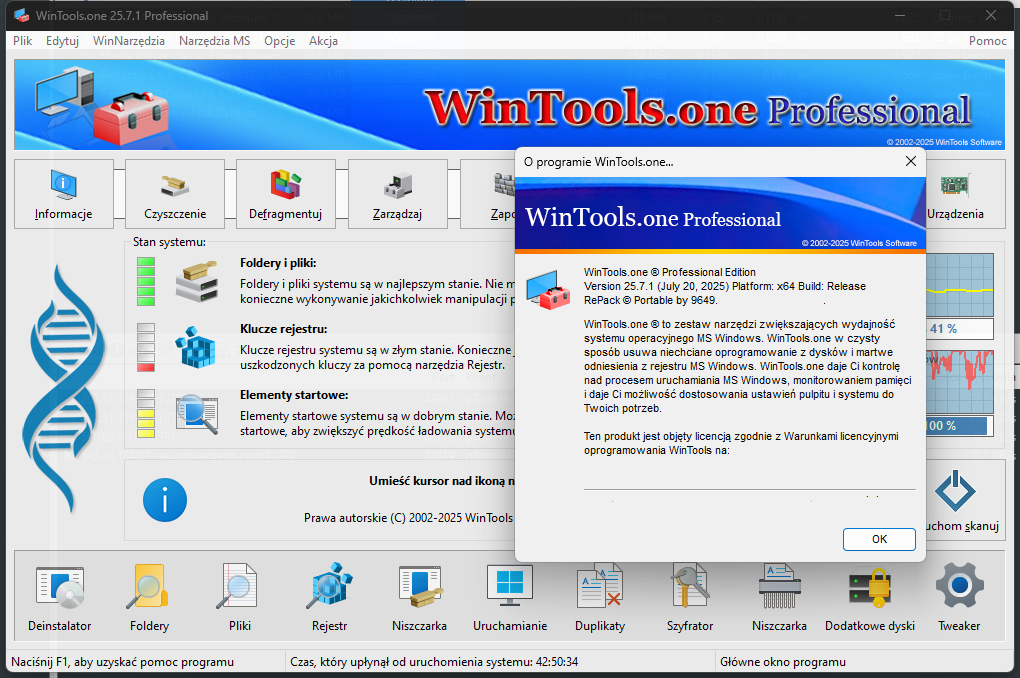This screenshot has height=678, width=1020.
Task: Click the partially hidden Zapo tool button
Action: [488, 194]
